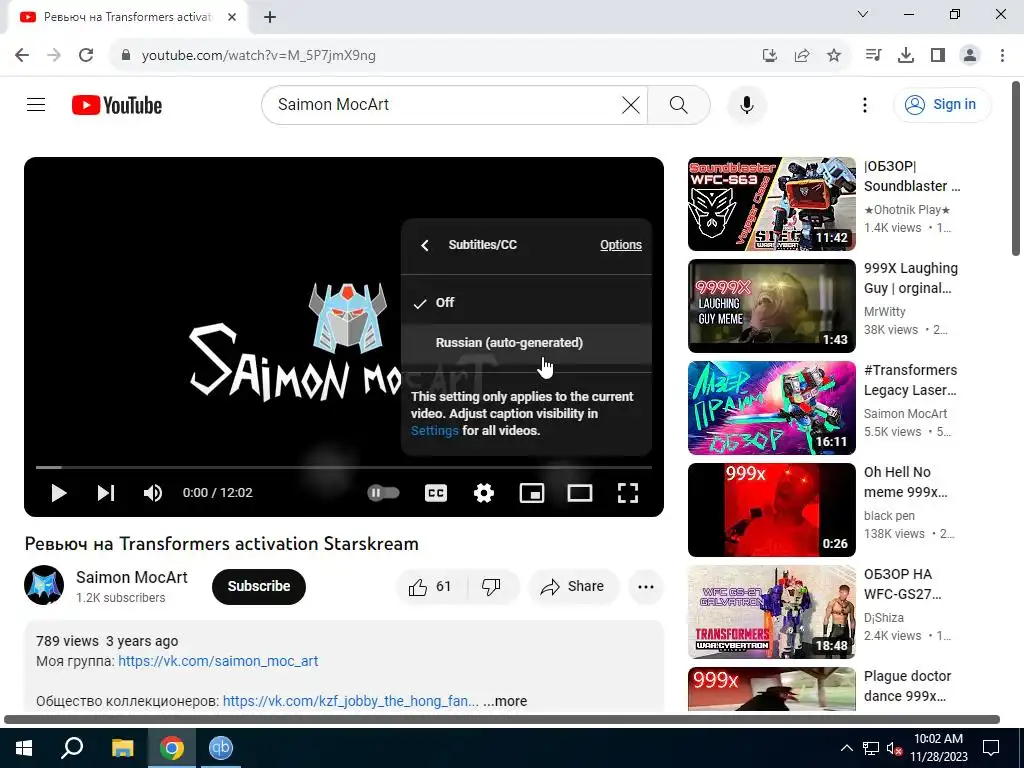Viewport: 1024px width, 768px height.
Task: Click the horizontal page scrollbar
Action: (502, 720)
